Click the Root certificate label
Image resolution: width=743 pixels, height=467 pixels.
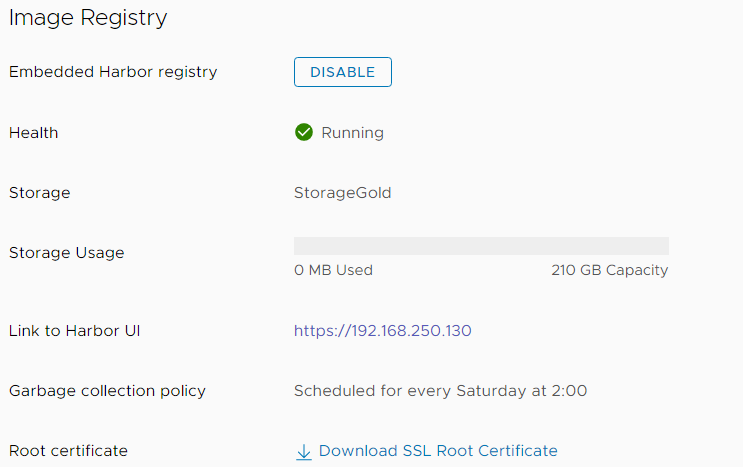(68, 450)
